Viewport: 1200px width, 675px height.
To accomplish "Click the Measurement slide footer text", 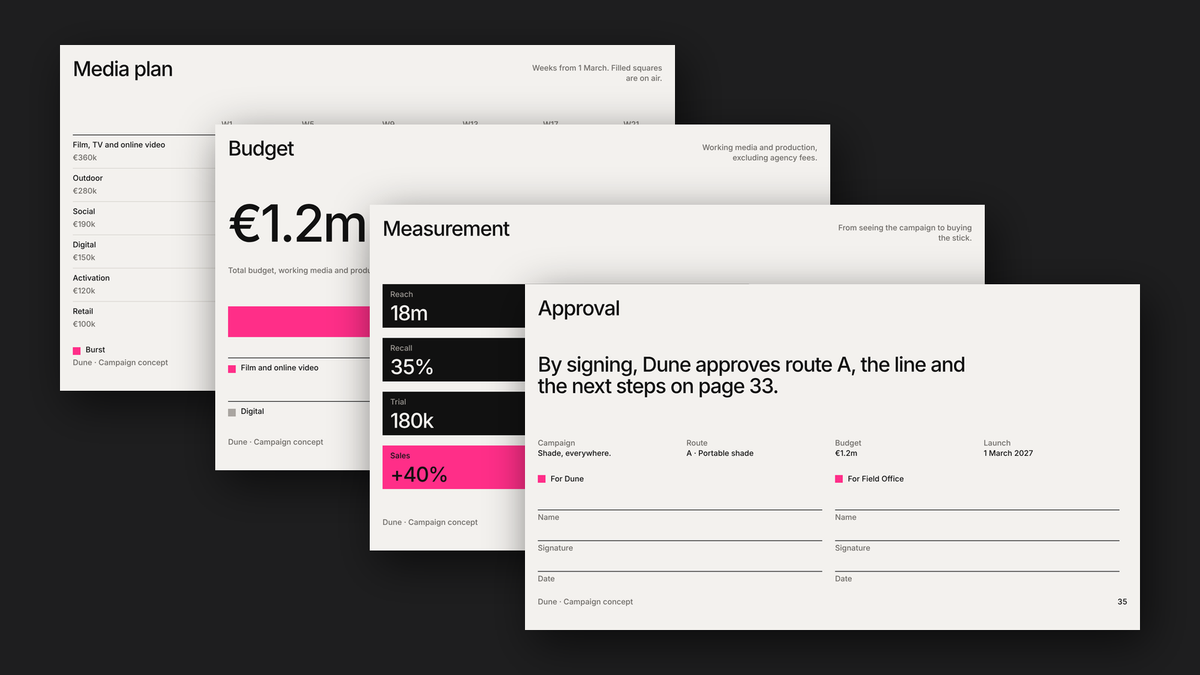I will tap(430, 522).
